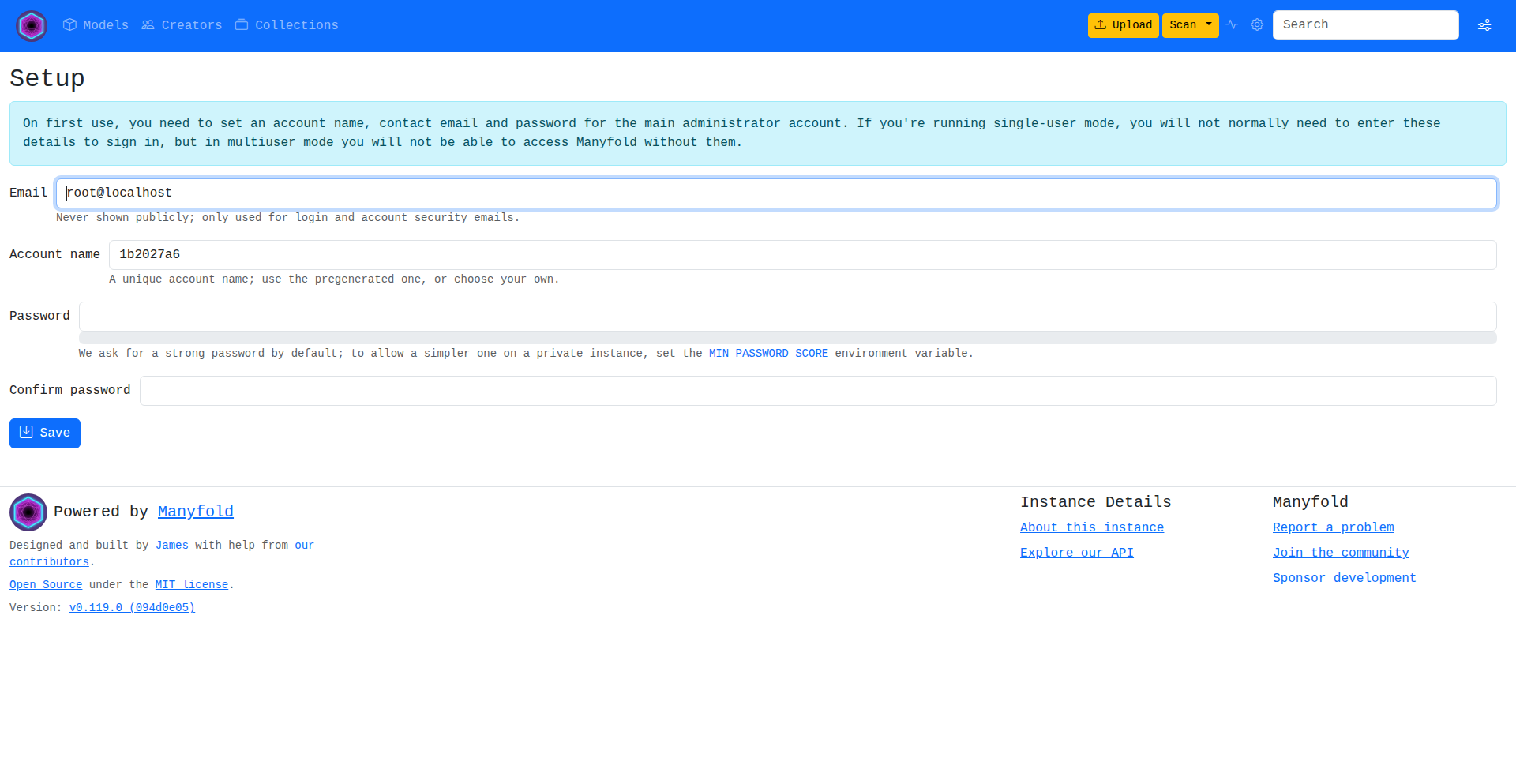This screenshot has width=1516, height=784.
Task: Click the Upload button
Action: point(1123,25)
